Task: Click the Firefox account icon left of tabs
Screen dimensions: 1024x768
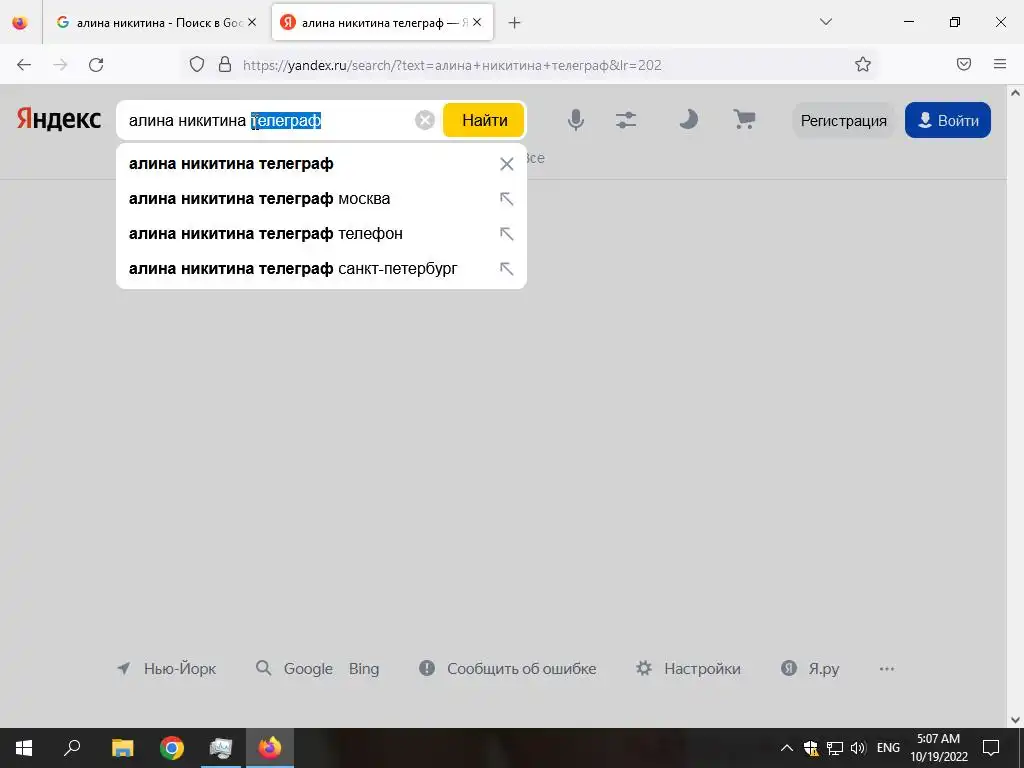Action: click(x=20, y=22)
